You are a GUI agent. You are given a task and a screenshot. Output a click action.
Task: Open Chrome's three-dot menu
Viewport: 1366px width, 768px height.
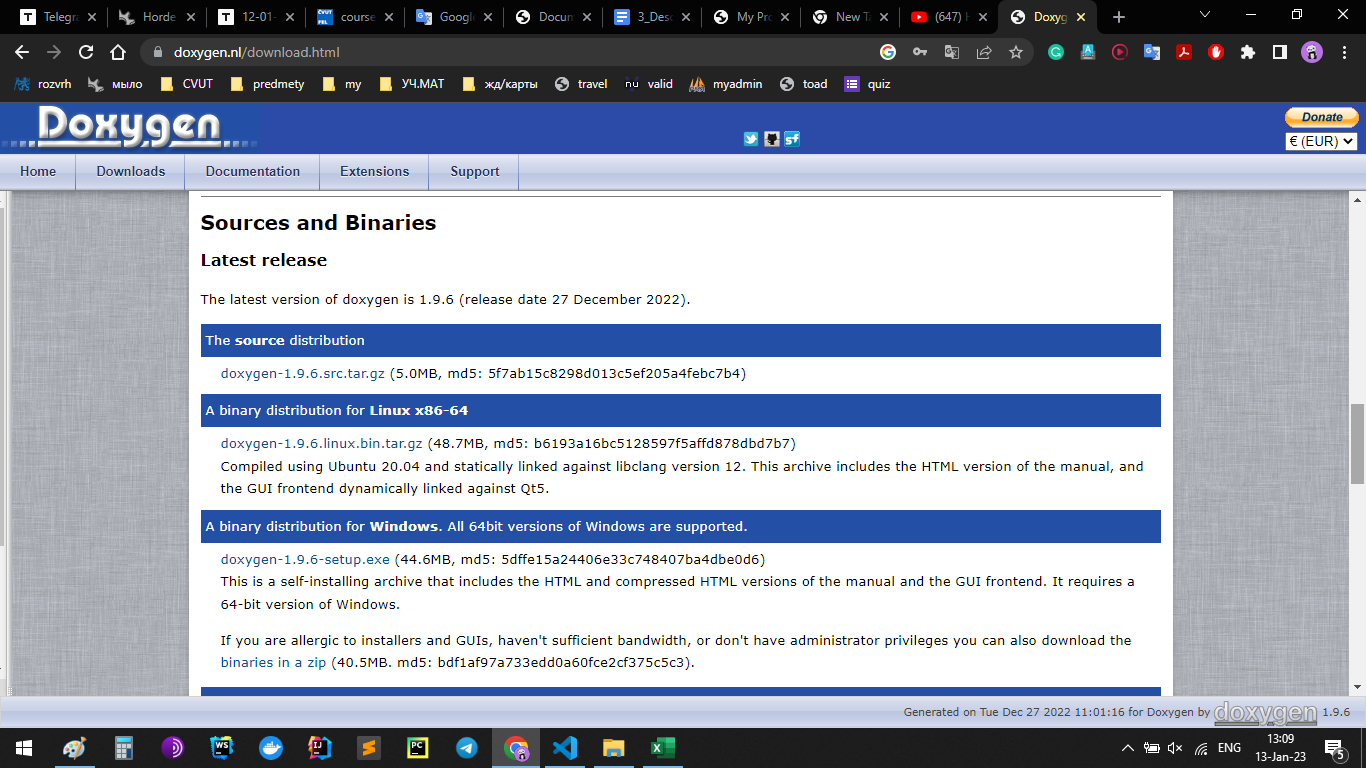click(x=1342, y=52)
